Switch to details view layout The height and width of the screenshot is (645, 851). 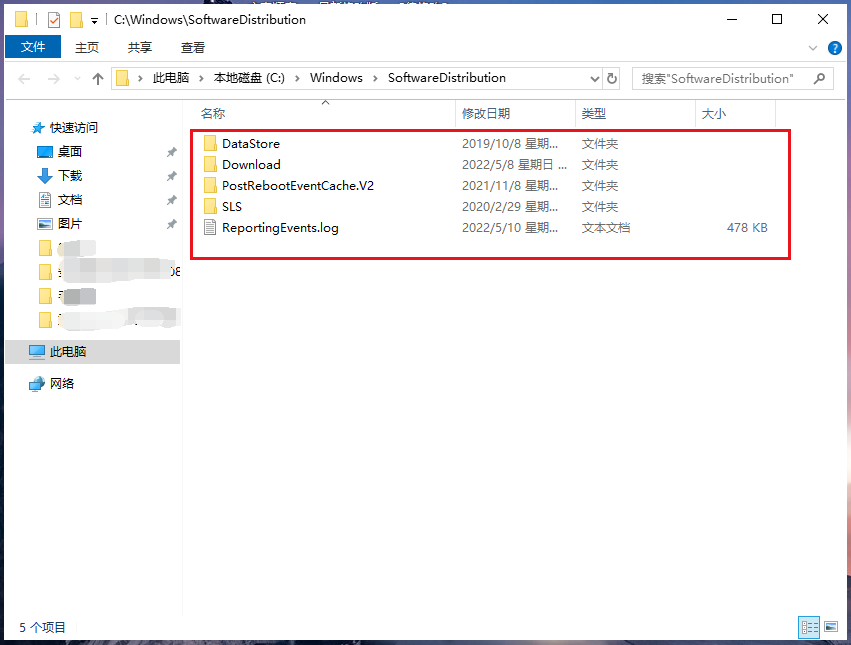[x=809, y=627]
